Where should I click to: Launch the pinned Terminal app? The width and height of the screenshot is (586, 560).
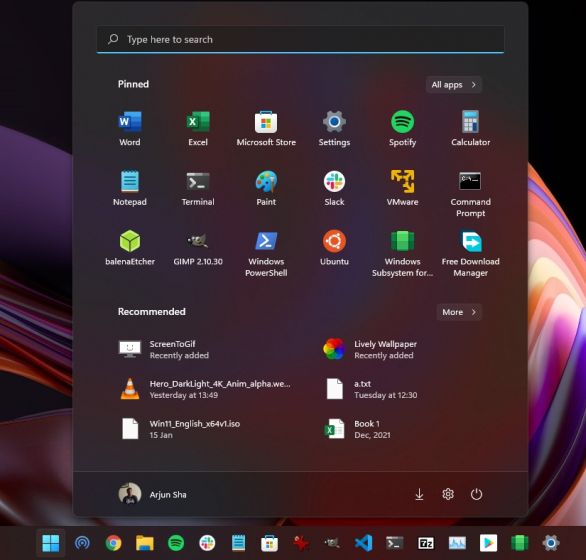[x=198, y=188]
